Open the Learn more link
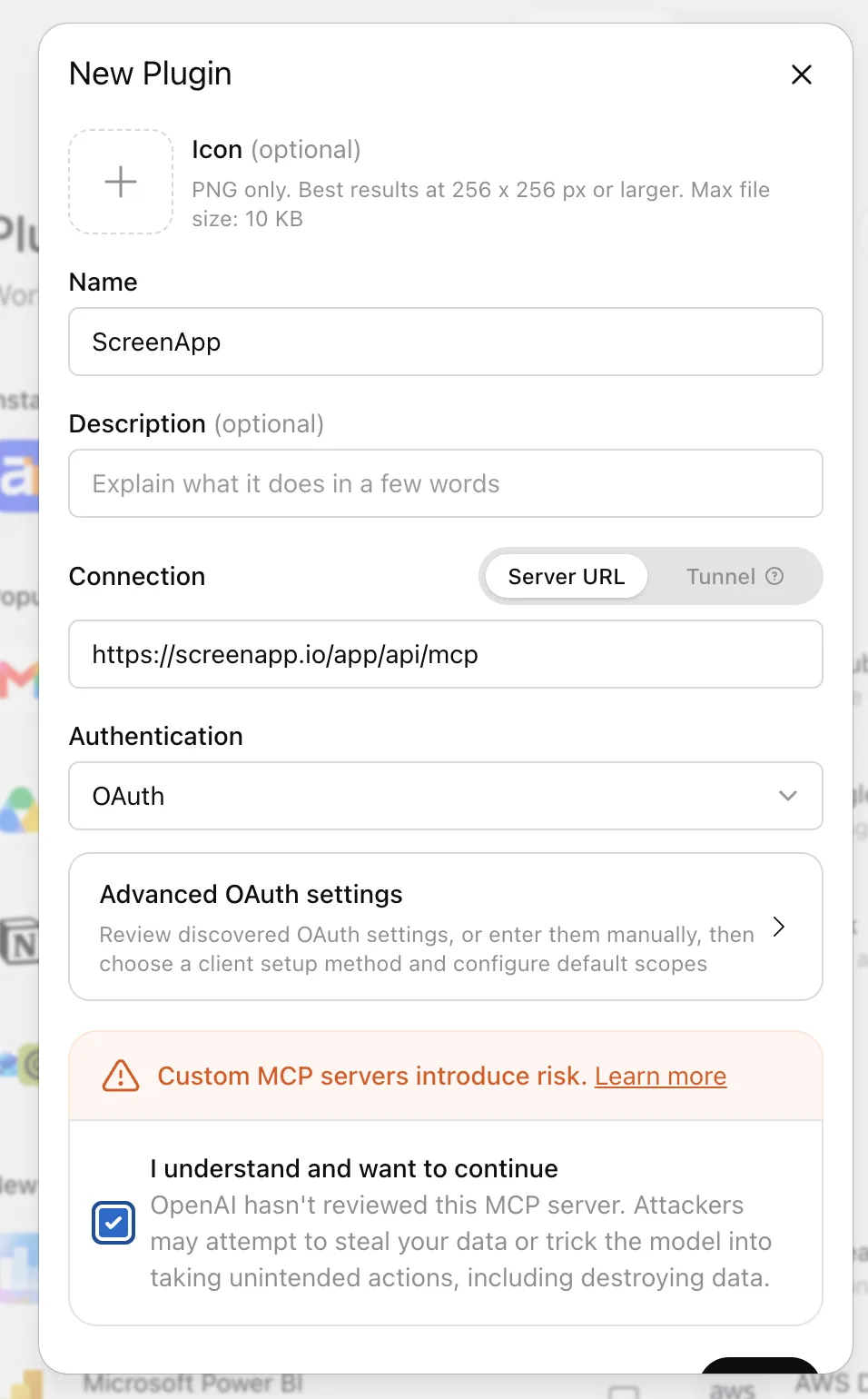The width and height of the screenshot is (868, 1399). [661, 1076]
